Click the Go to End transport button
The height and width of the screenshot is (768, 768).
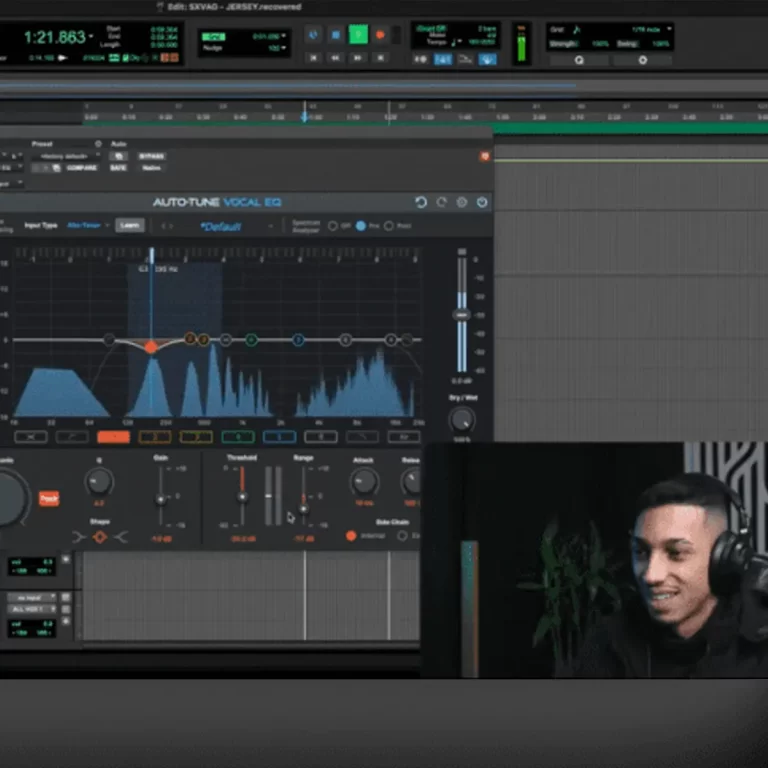[x=380, y=58]
